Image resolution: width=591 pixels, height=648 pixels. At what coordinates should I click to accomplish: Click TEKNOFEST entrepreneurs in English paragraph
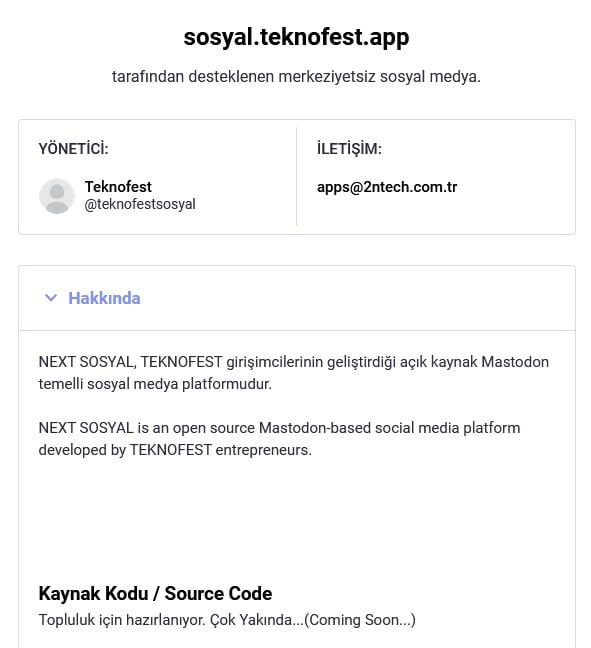tap(221, 450)
